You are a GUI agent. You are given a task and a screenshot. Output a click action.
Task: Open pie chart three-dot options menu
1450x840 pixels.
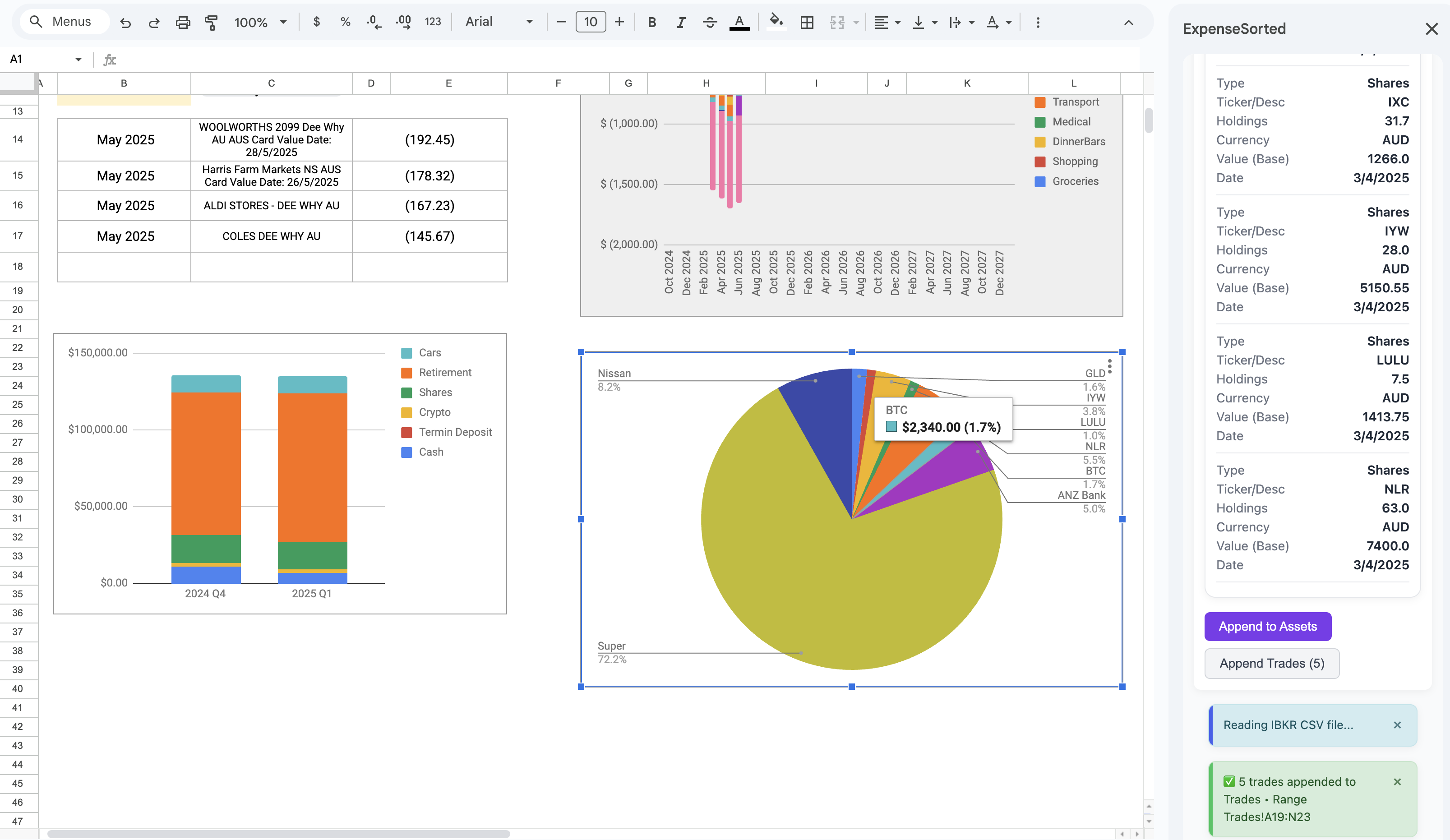(x=1109, y=366)
